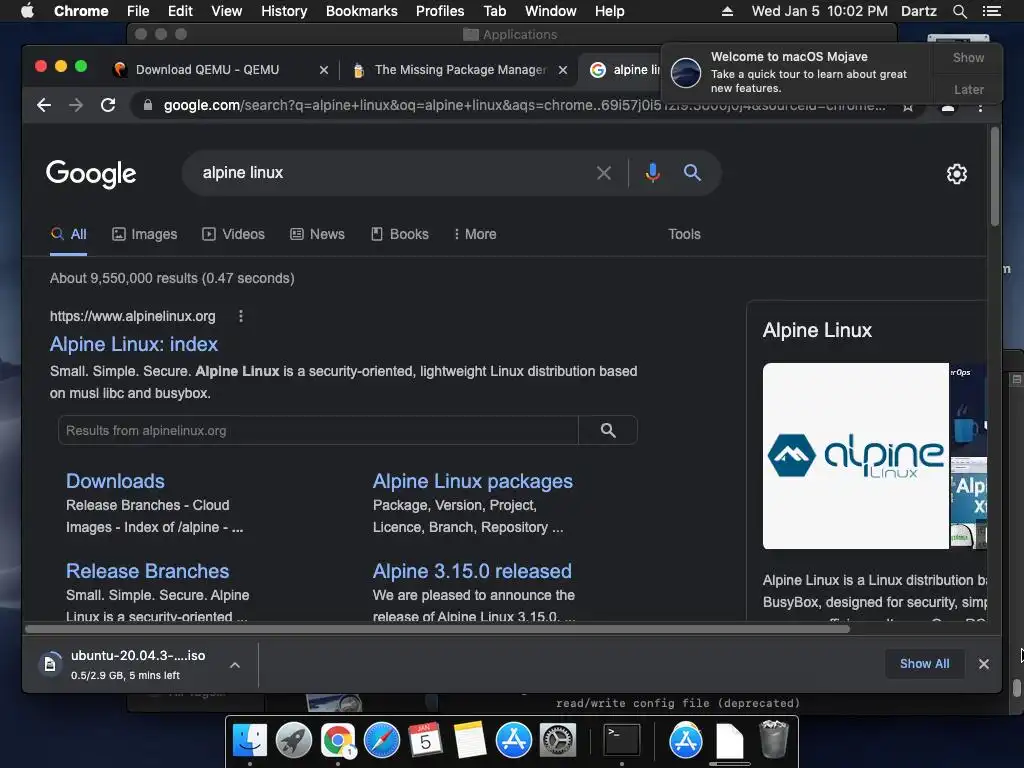Close the Download QEMU tab
The image size is (1024, 768).
tap(324, 70)
